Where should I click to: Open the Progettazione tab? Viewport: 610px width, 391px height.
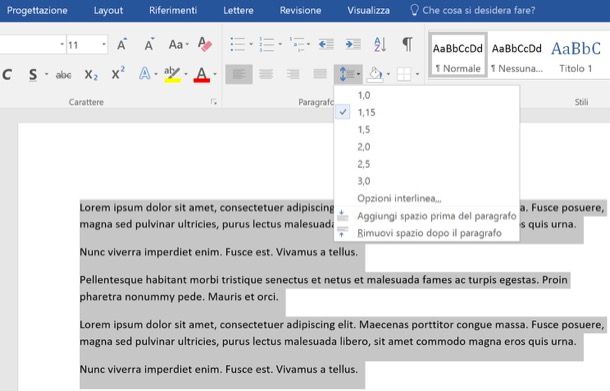(x=37, y=11)
